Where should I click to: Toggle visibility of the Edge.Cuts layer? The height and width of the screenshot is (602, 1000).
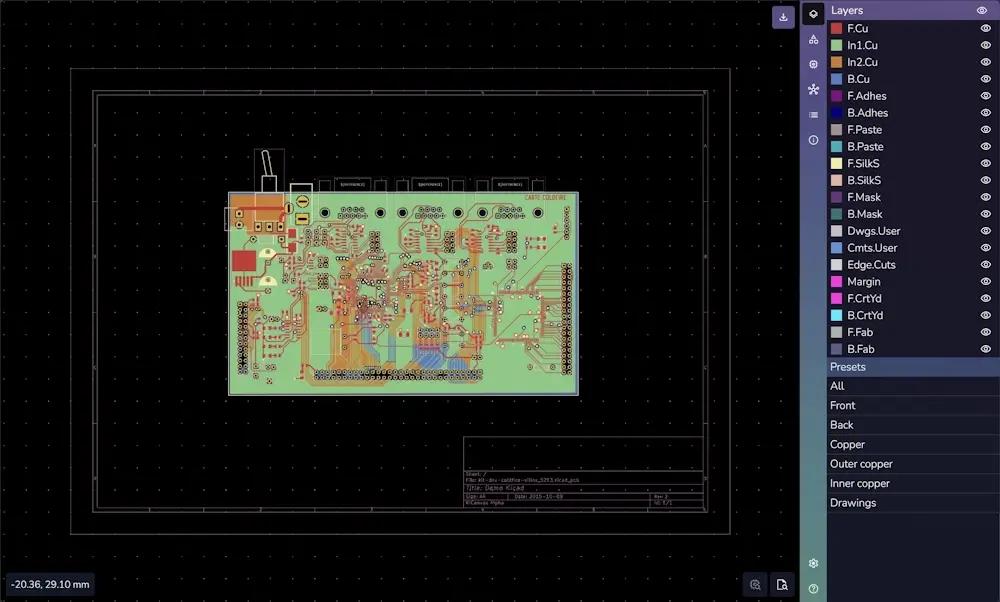985,265
